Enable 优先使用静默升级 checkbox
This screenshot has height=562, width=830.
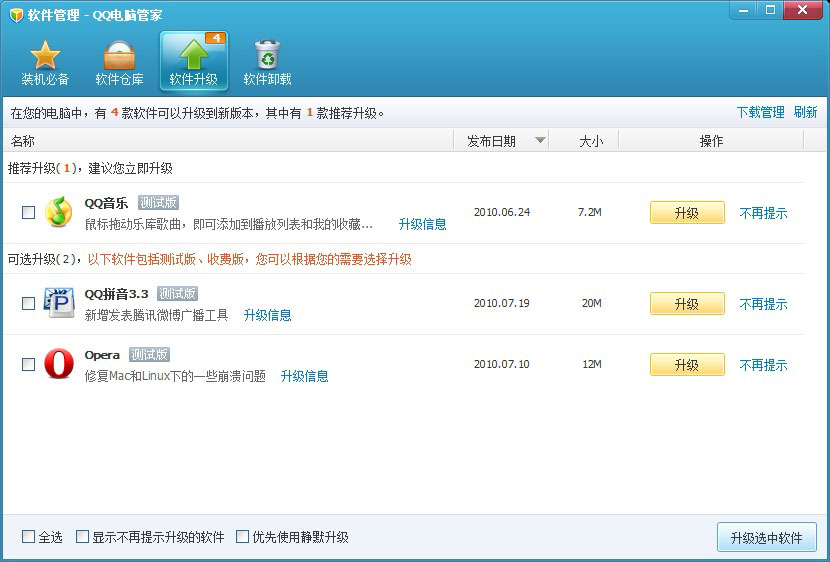tap(242, 537)
